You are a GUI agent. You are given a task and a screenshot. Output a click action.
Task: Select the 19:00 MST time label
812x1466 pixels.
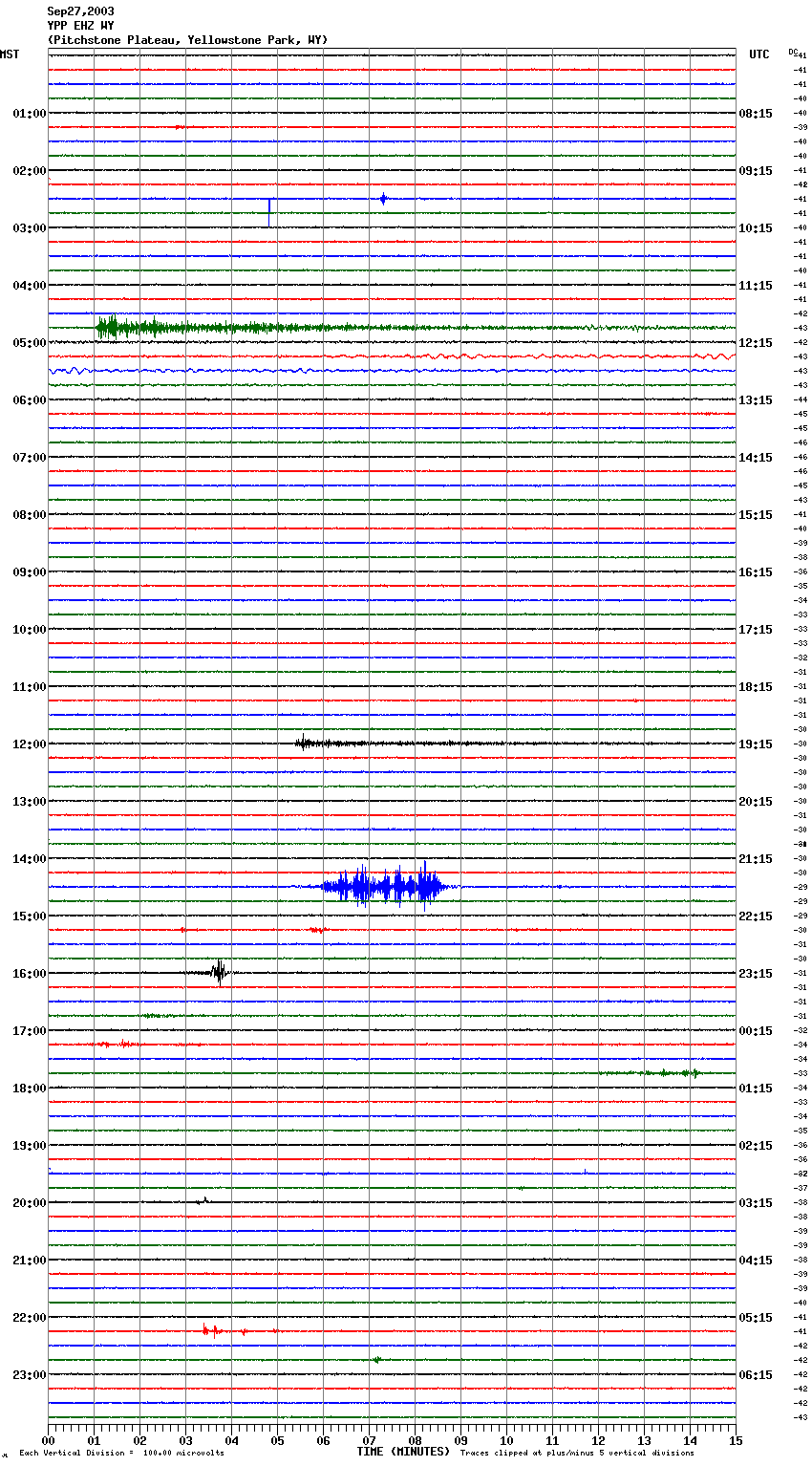(30, 1146)
